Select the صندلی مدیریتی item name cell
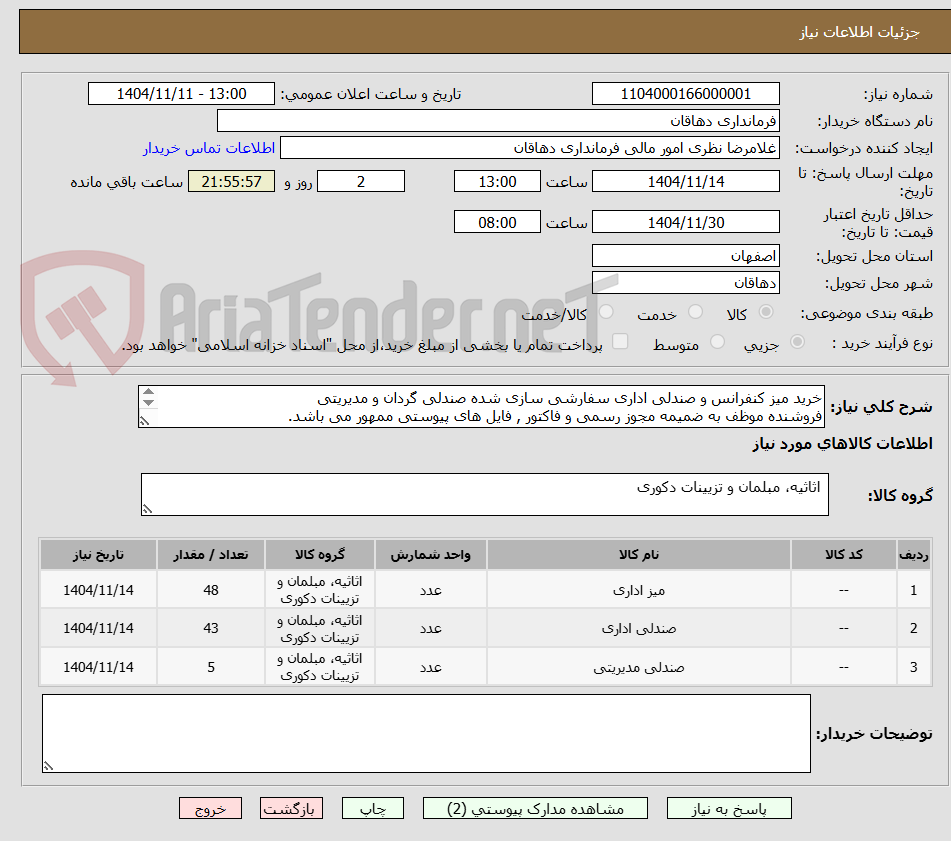 click(x=639, y=667)
